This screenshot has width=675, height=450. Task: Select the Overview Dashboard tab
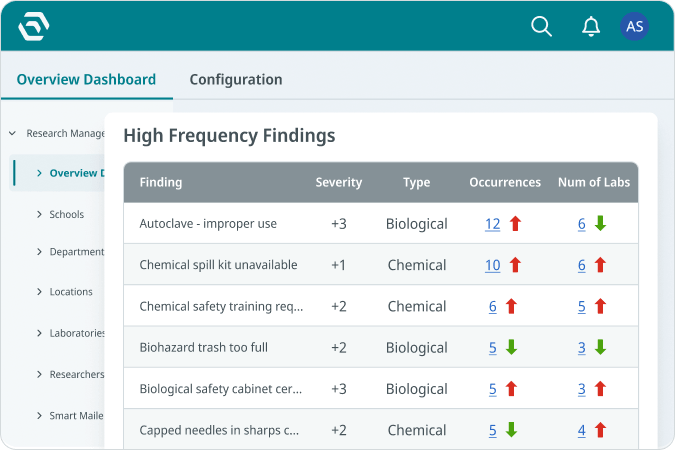coord(86,80)
